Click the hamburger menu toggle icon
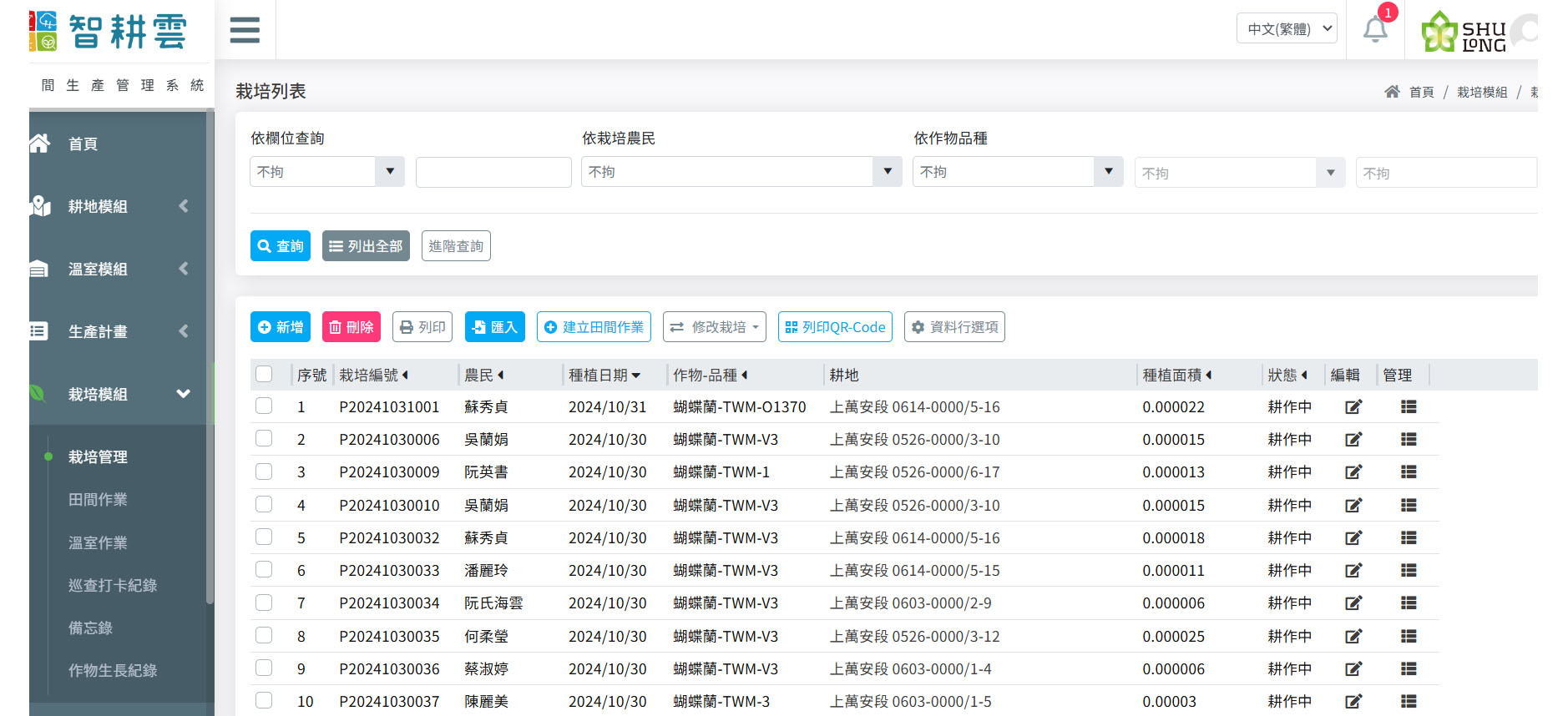1568x716 pixels. 245,30
